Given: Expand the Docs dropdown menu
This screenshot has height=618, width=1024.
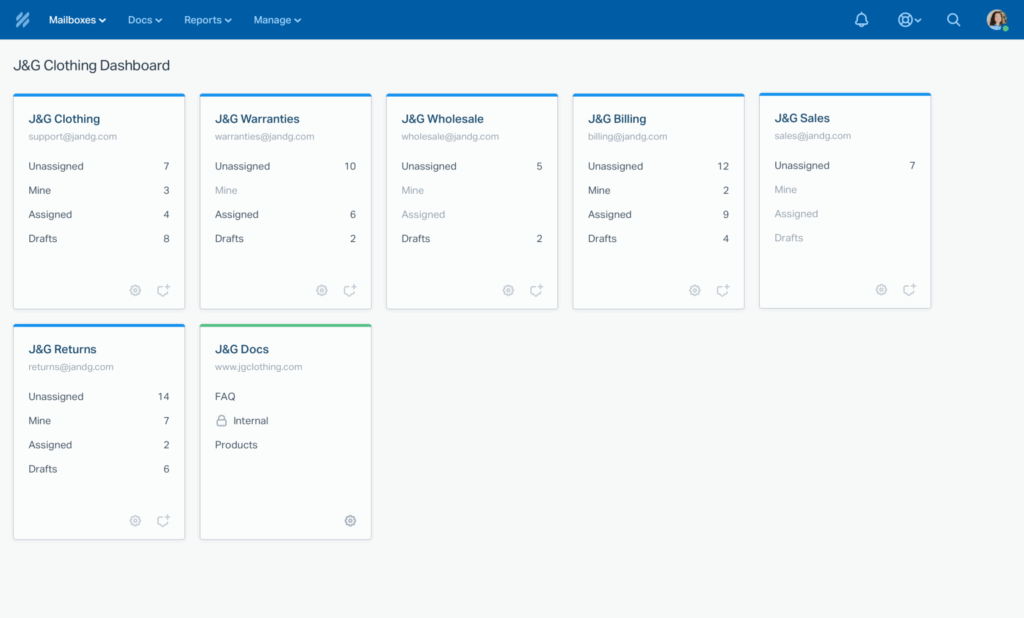Looking at the screenshot, I should tap(144, 20).
